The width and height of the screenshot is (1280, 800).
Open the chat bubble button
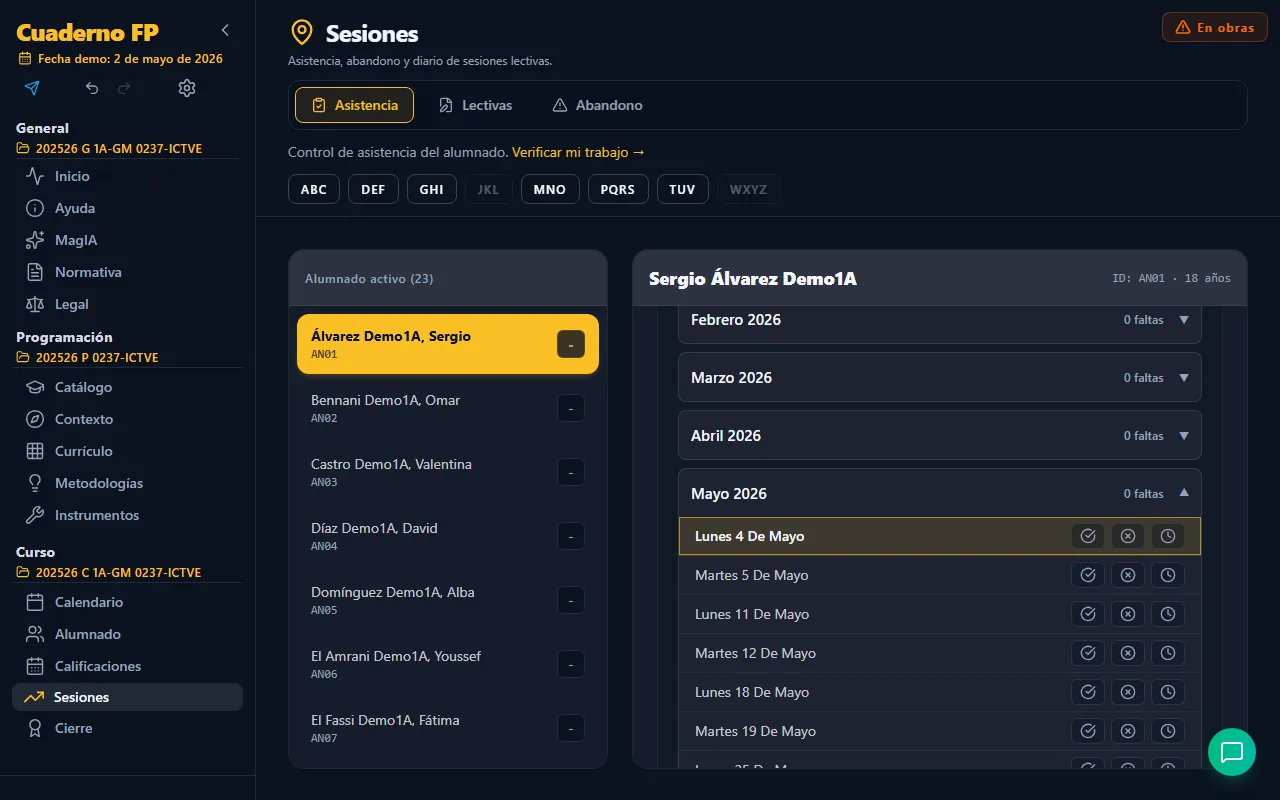coord(1232,752)
